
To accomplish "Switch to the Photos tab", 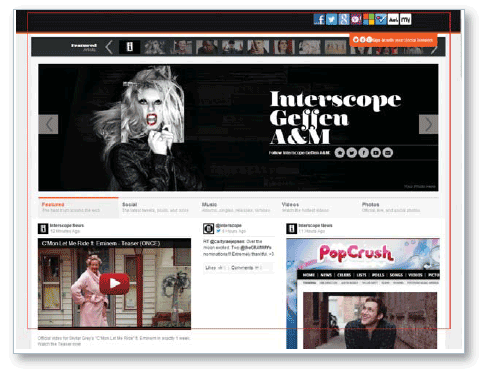I will (398, 207).
